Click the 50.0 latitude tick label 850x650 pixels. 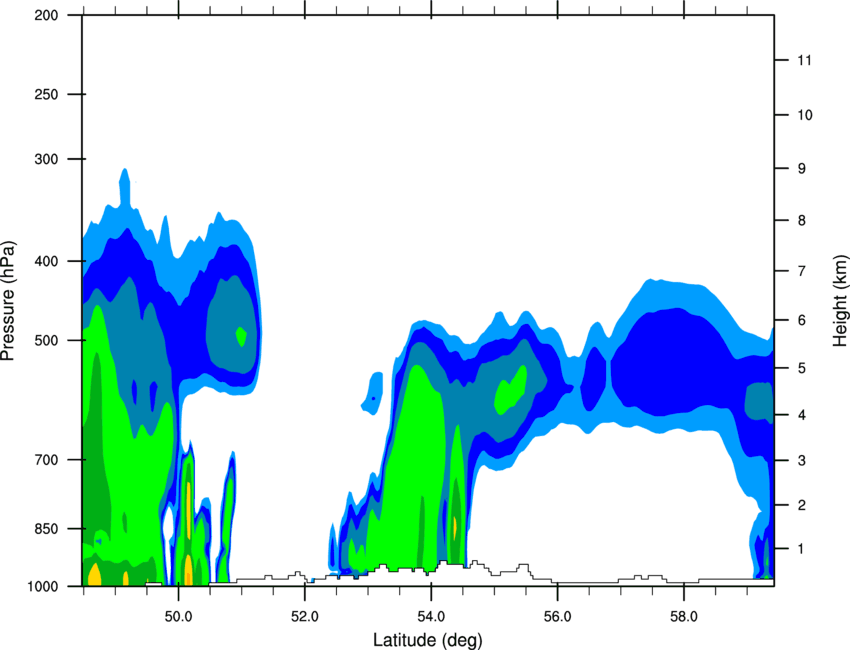178,617
